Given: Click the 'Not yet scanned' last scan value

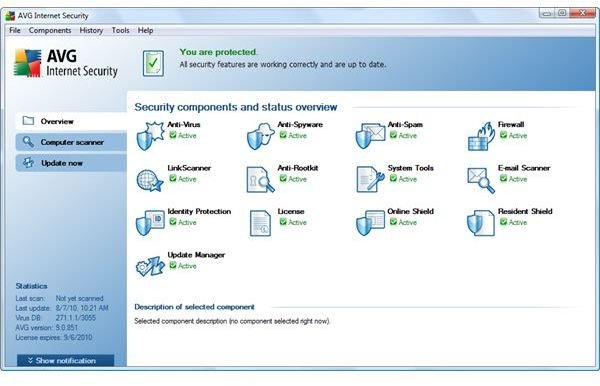Looking at the screenshot, I should click(x=80, y=298).
